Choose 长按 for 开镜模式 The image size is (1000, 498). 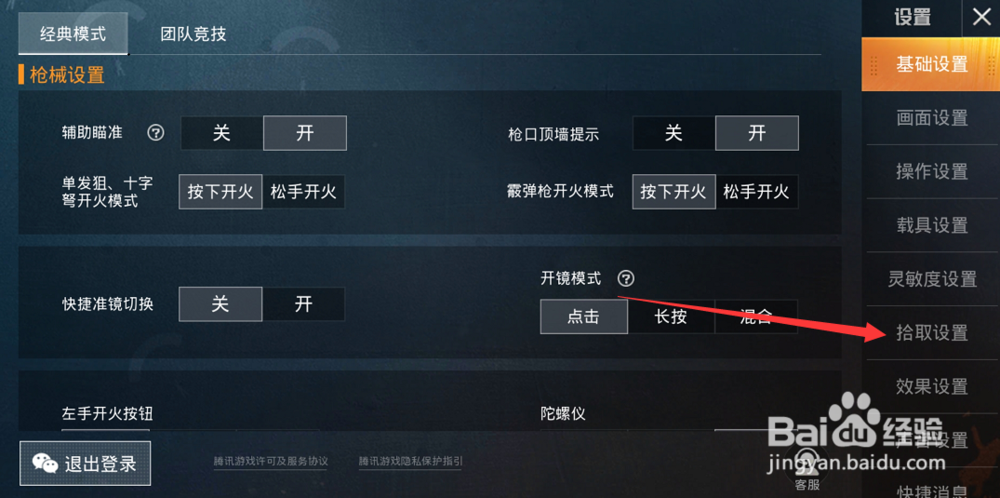click(671, 317)
